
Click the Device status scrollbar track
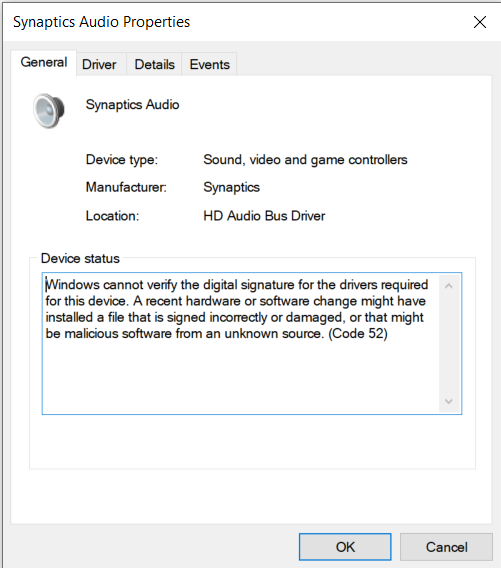[448, 343]
